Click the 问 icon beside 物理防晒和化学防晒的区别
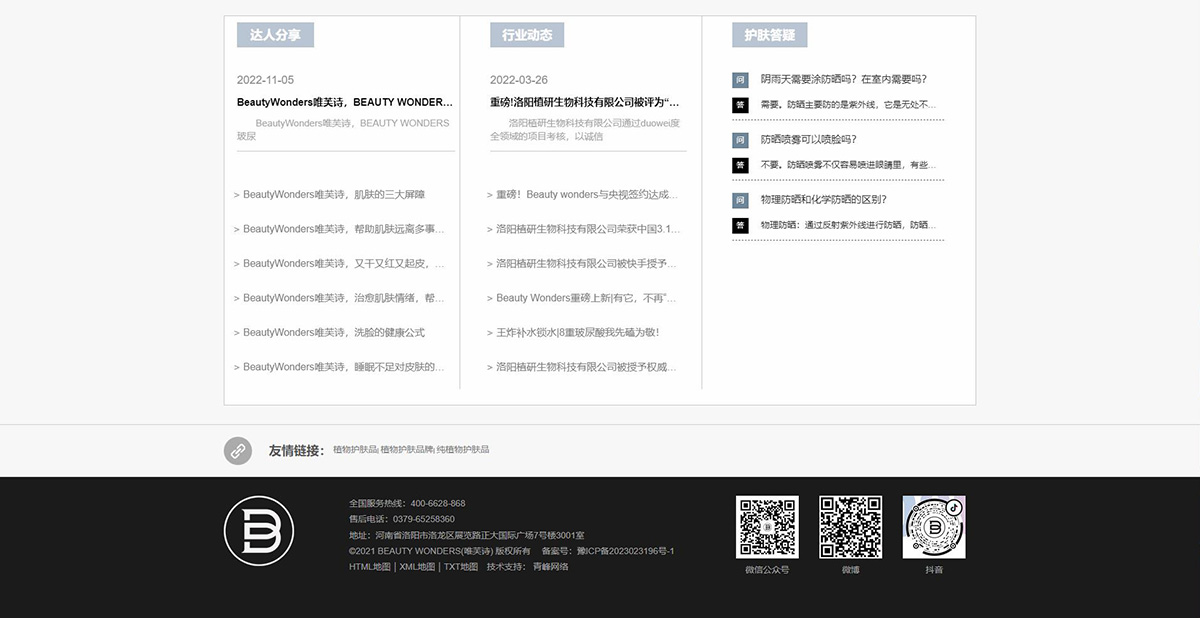Screen dimensions: 1200x618 (x=740, y=200)
